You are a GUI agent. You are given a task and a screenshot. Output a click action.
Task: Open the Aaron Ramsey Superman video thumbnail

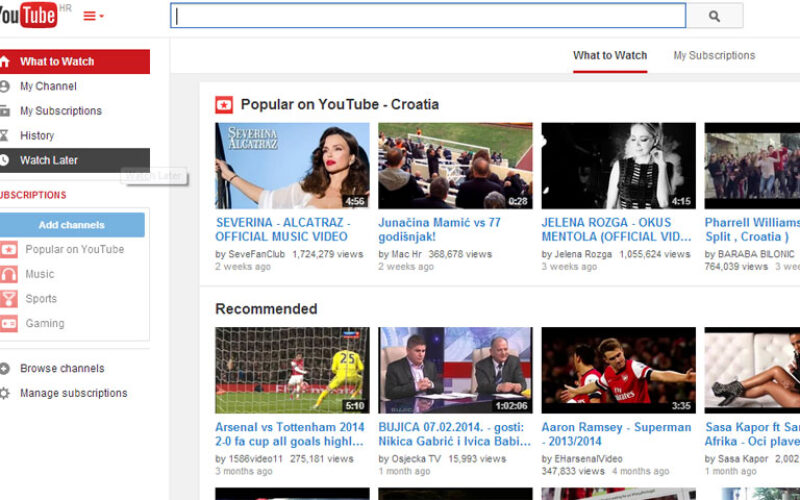[x=618, y=370]
